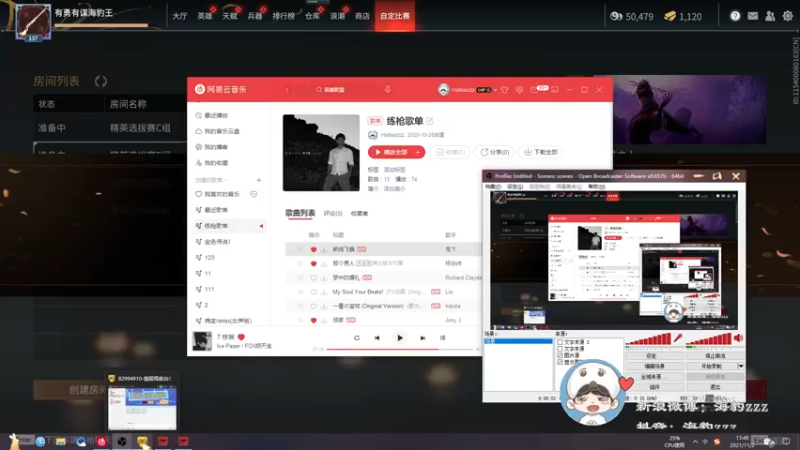
Task: Open the skin theme shirt icon
Action: click(x=505, y=90)
